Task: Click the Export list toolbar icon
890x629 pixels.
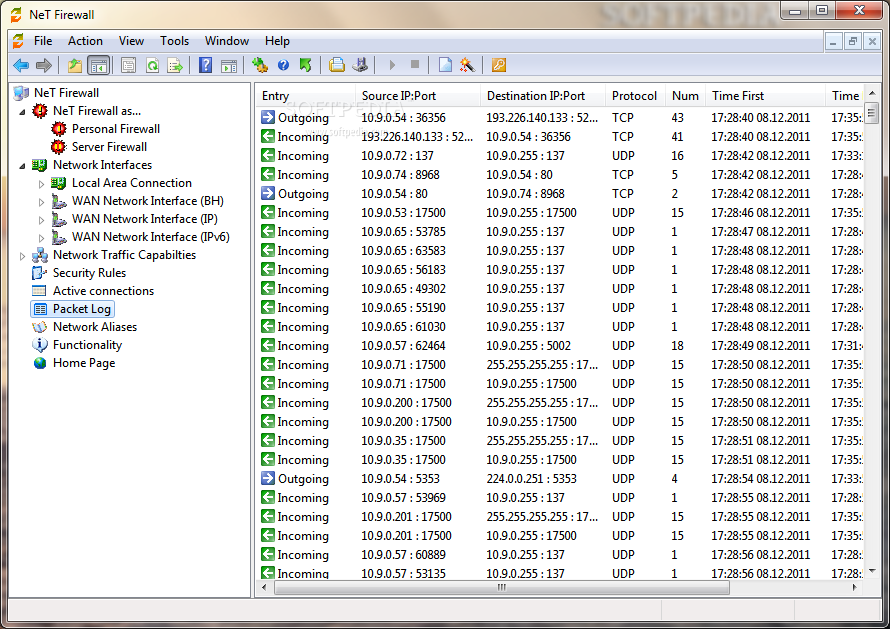Action: [175, 65]
